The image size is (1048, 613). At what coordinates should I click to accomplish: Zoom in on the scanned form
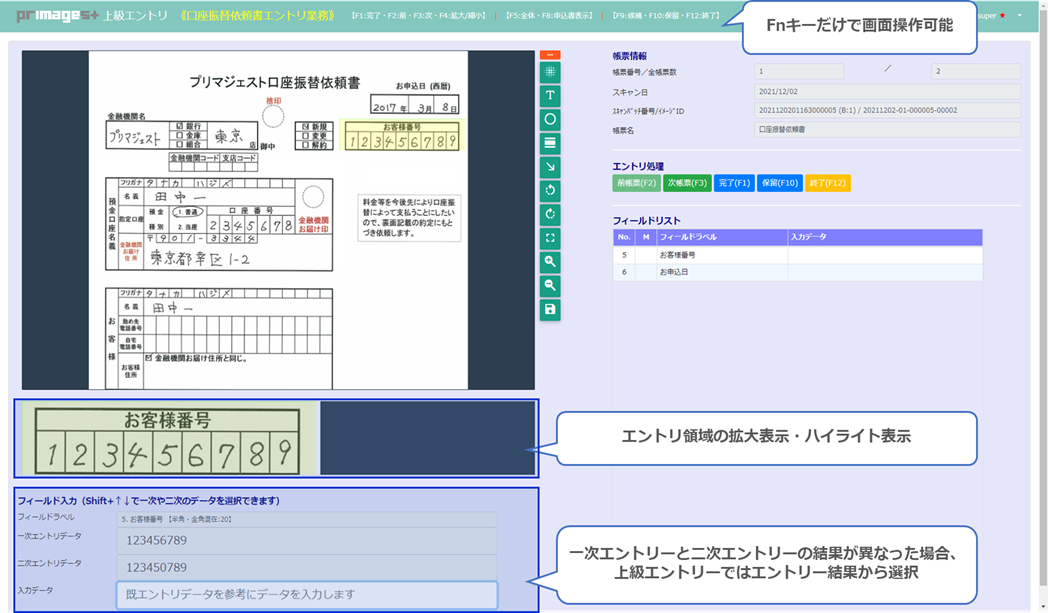pyautogui.click(x=550, y=262)
